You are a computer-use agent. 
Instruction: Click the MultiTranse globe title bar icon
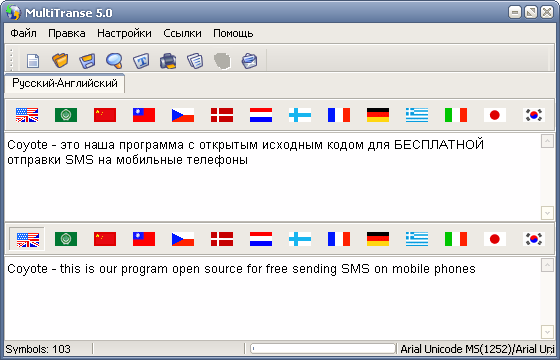pos(14,12)
